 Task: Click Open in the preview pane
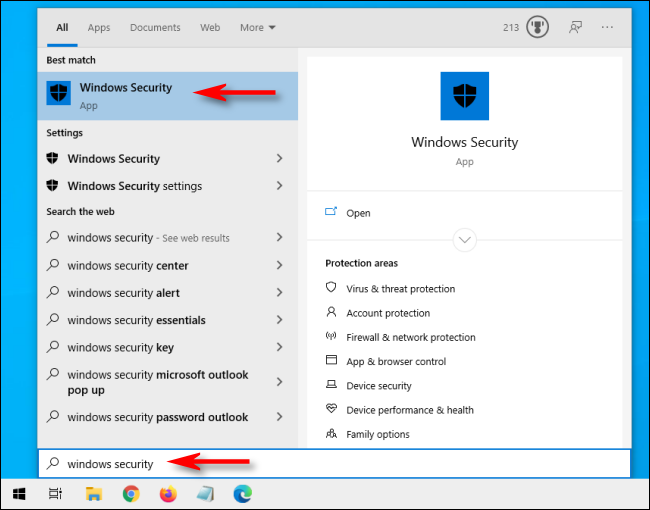click(x=358, y=213)
